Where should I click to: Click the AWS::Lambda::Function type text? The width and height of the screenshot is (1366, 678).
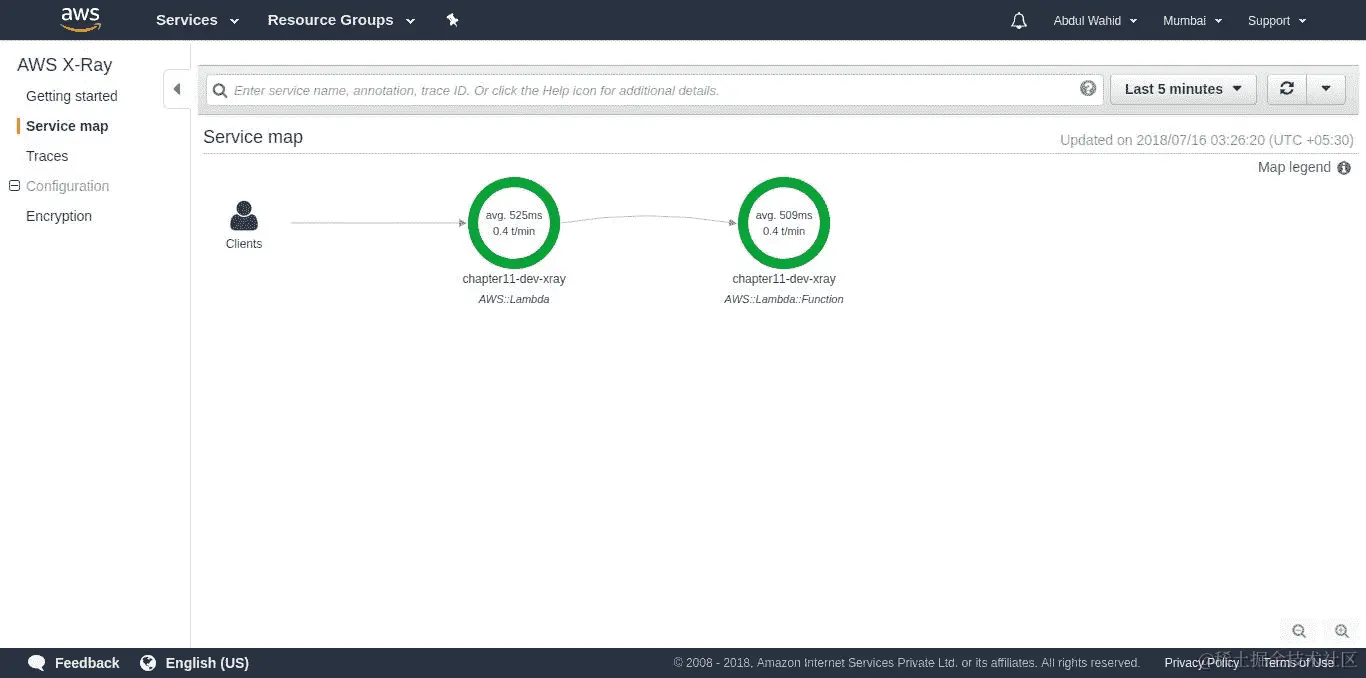point(784,299)
